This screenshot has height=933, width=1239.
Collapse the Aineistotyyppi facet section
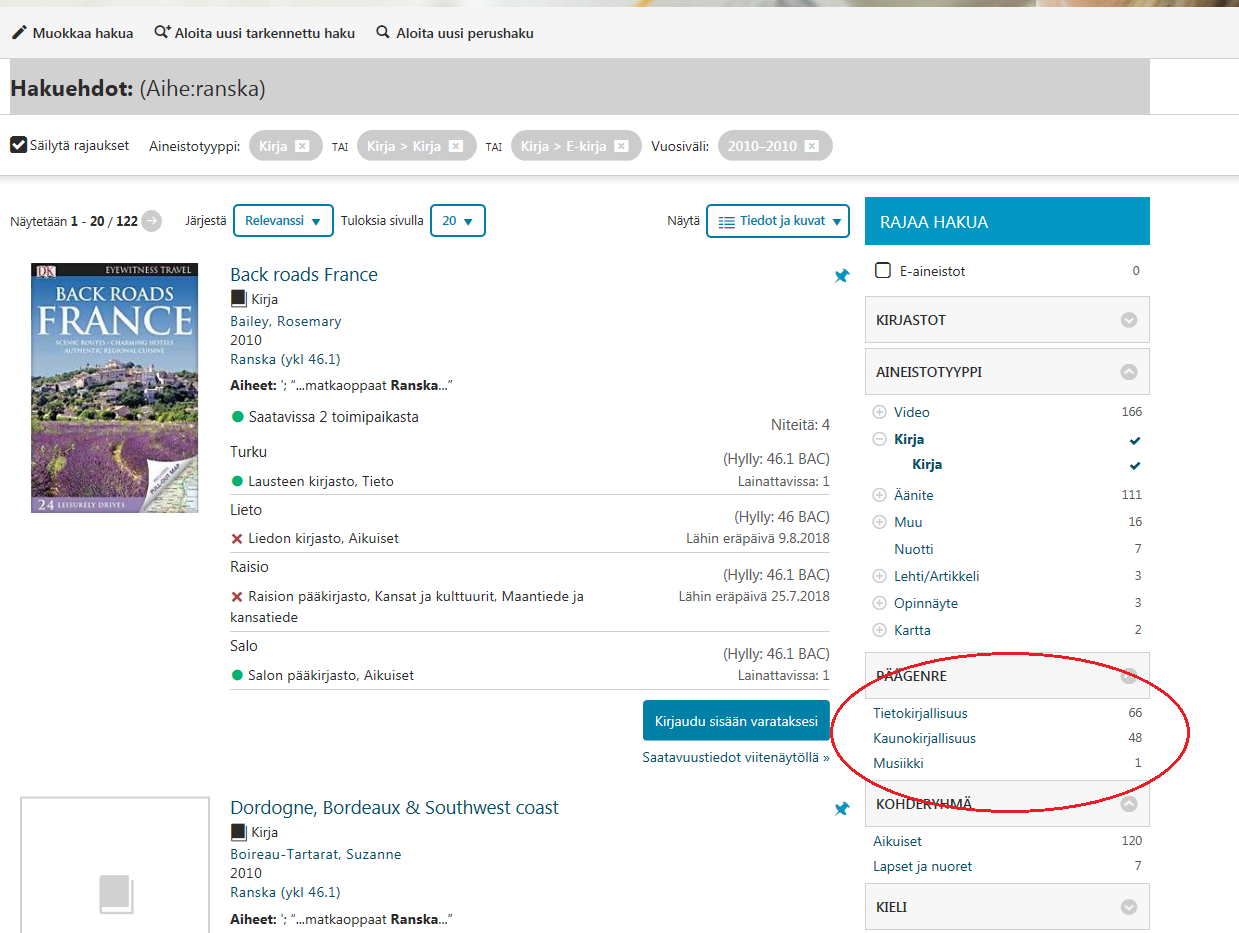[1129, 372]
